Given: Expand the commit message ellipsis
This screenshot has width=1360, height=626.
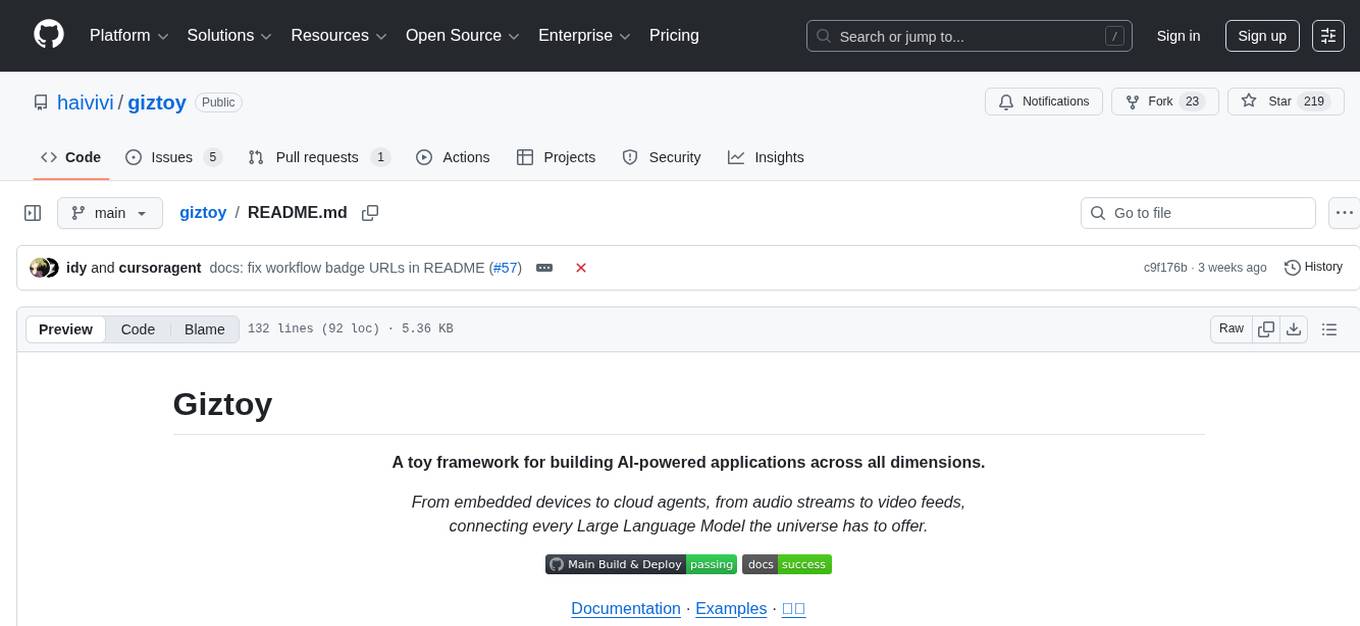Looking at the screenshot, I should coord(544,268).
